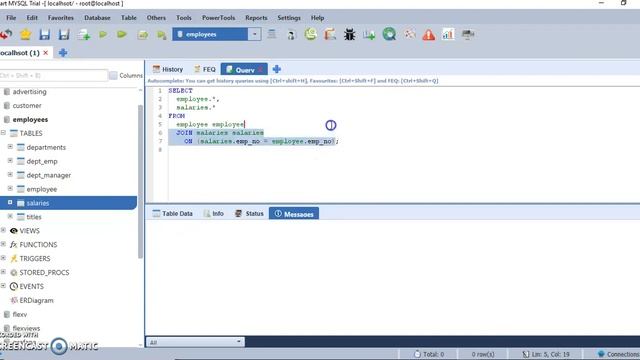
Task: Click the import data green plus icon
Action: pyautogui.click(x=369, y=35)
